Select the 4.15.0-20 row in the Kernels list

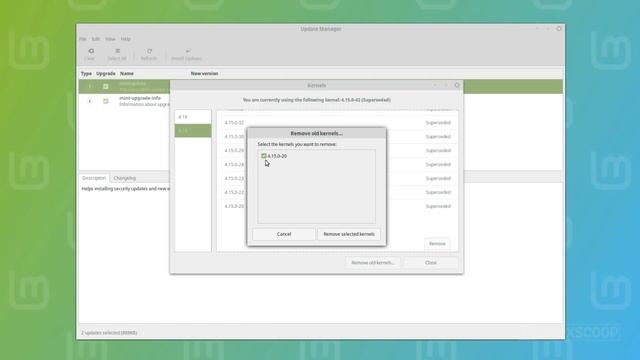click(x=337, y=206)
